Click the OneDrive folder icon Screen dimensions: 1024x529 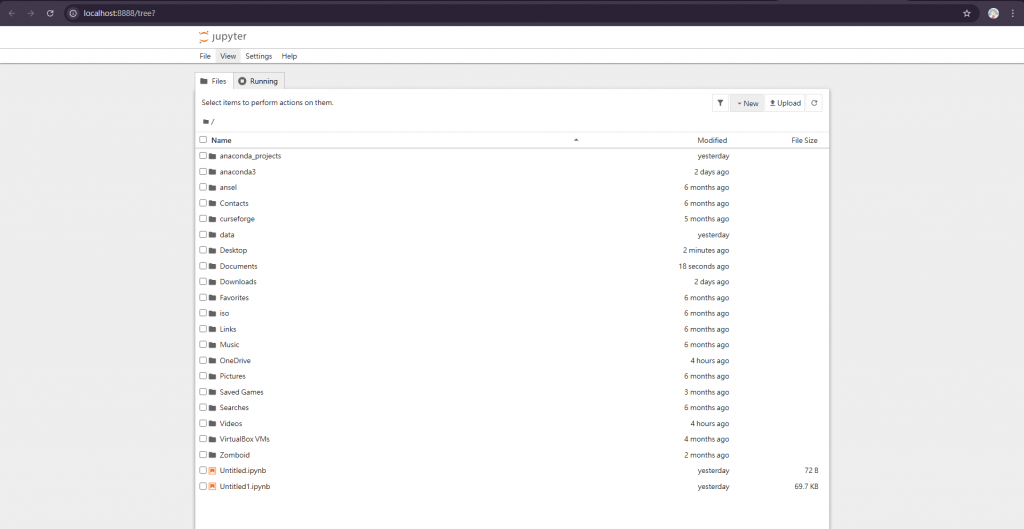pyautogui.click(x=212, y=361)
